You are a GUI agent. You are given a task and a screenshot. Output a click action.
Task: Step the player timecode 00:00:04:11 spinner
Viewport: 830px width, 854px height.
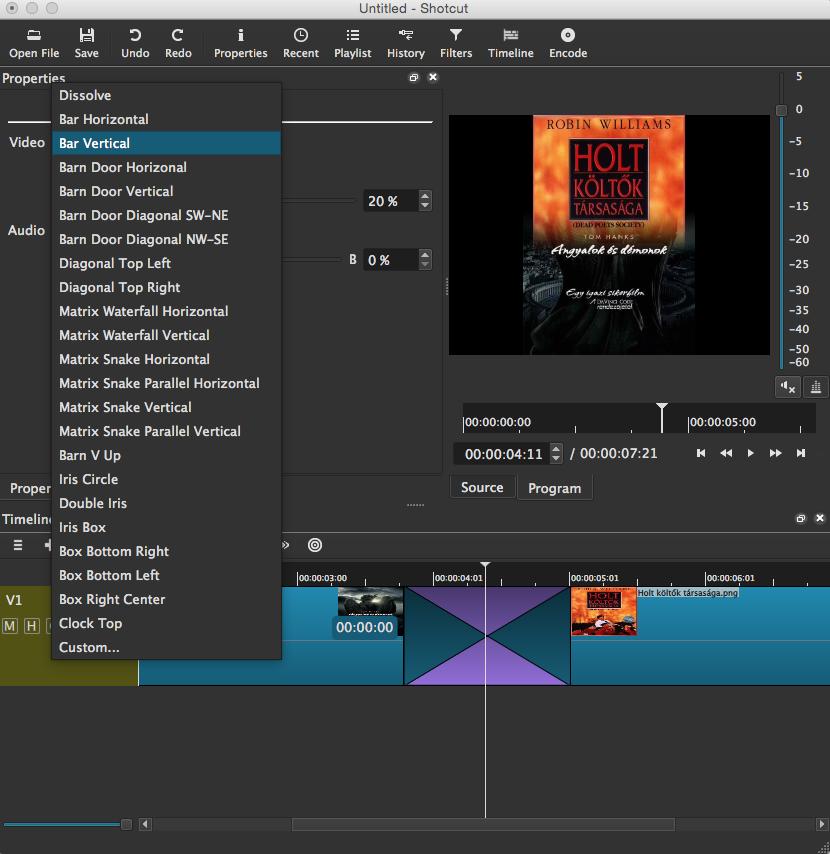[556, 453]
